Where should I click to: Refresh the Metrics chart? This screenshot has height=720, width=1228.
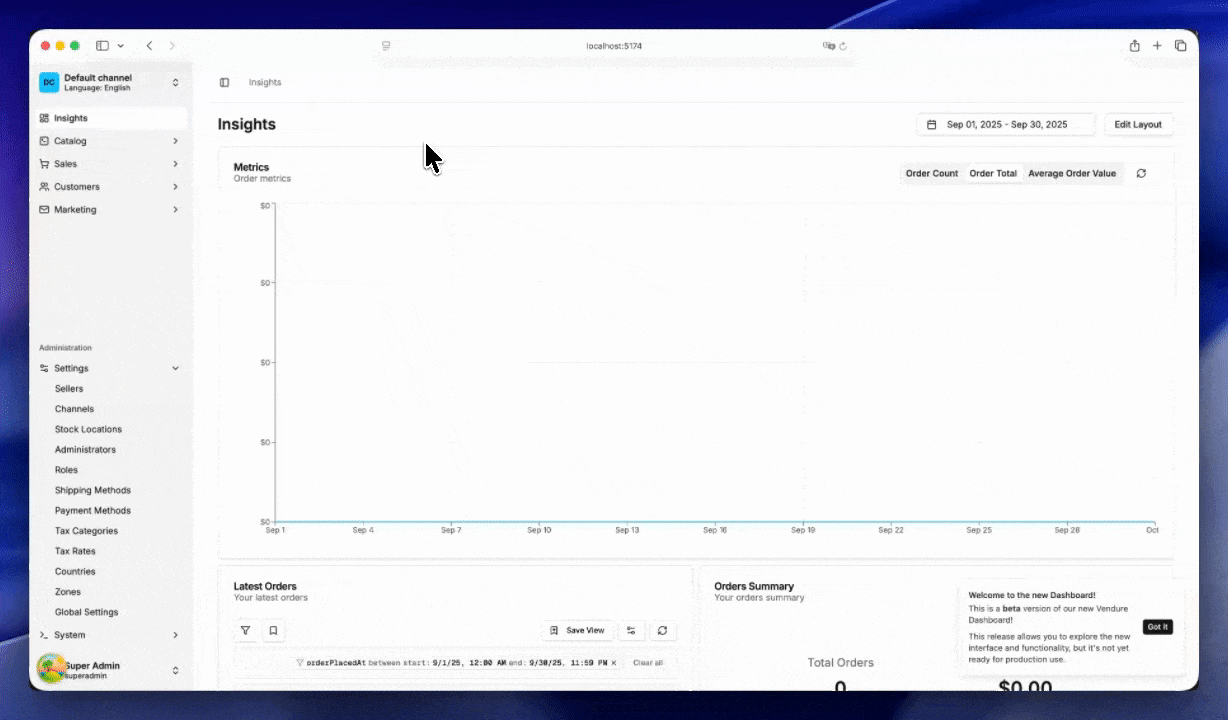click(1141, 173)
